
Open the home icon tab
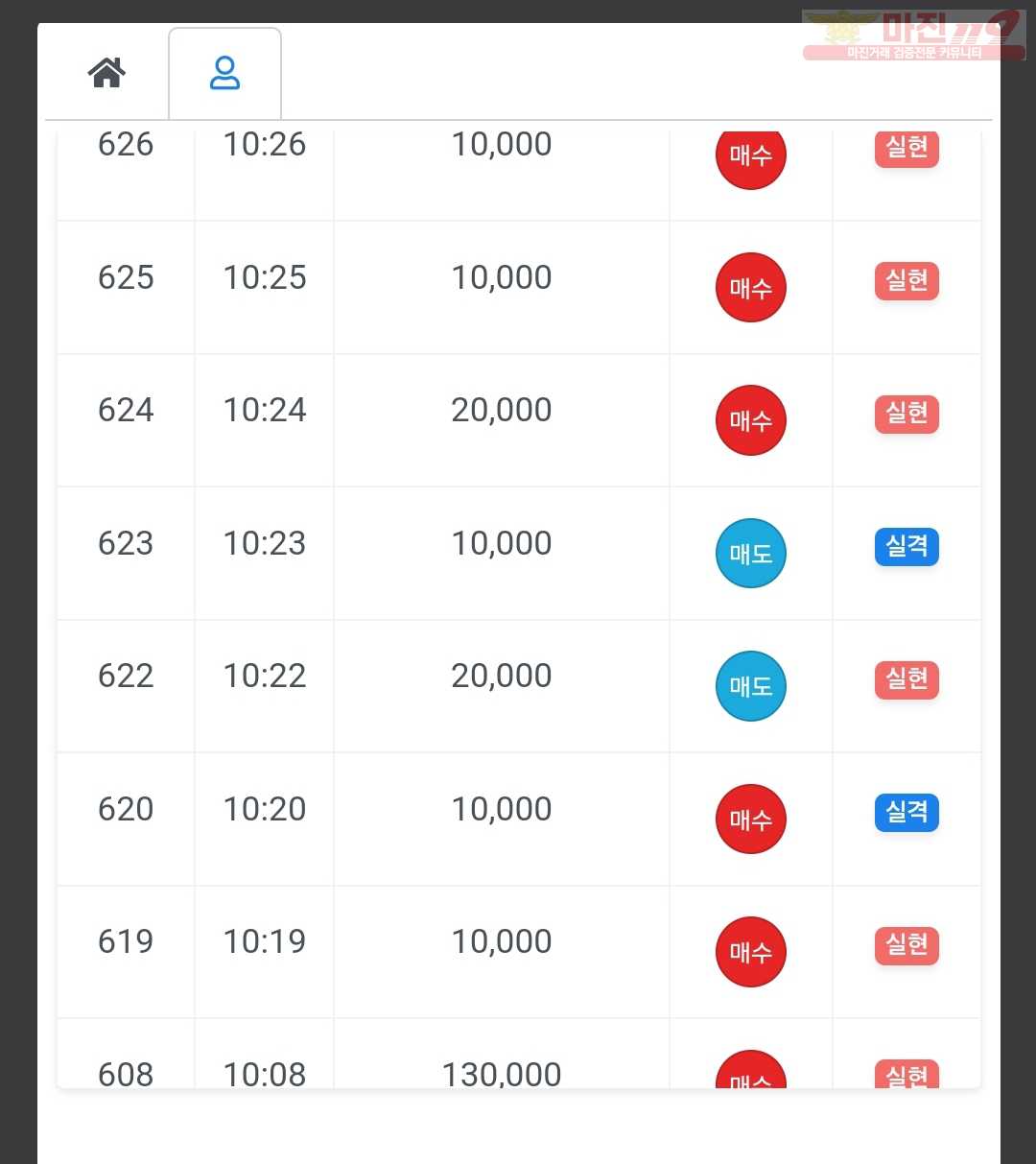coord(107,73)
